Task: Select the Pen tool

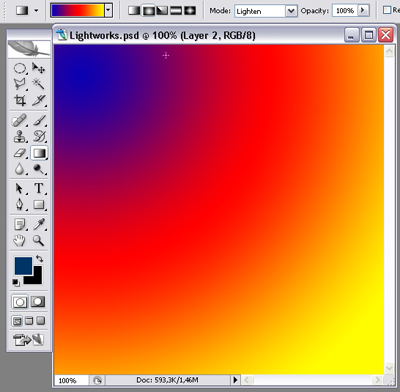Action: (20, 204)
